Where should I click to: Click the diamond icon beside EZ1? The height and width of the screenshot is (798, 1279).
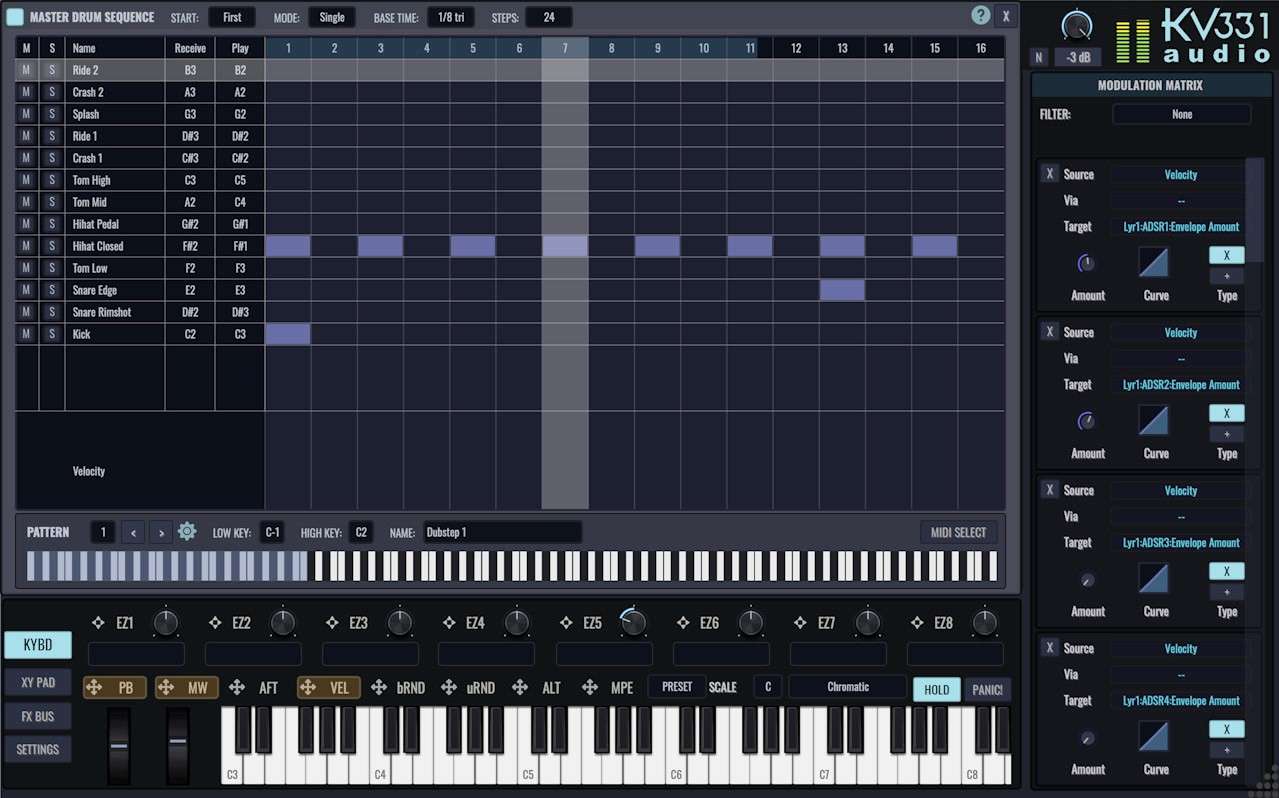point(98,622)
